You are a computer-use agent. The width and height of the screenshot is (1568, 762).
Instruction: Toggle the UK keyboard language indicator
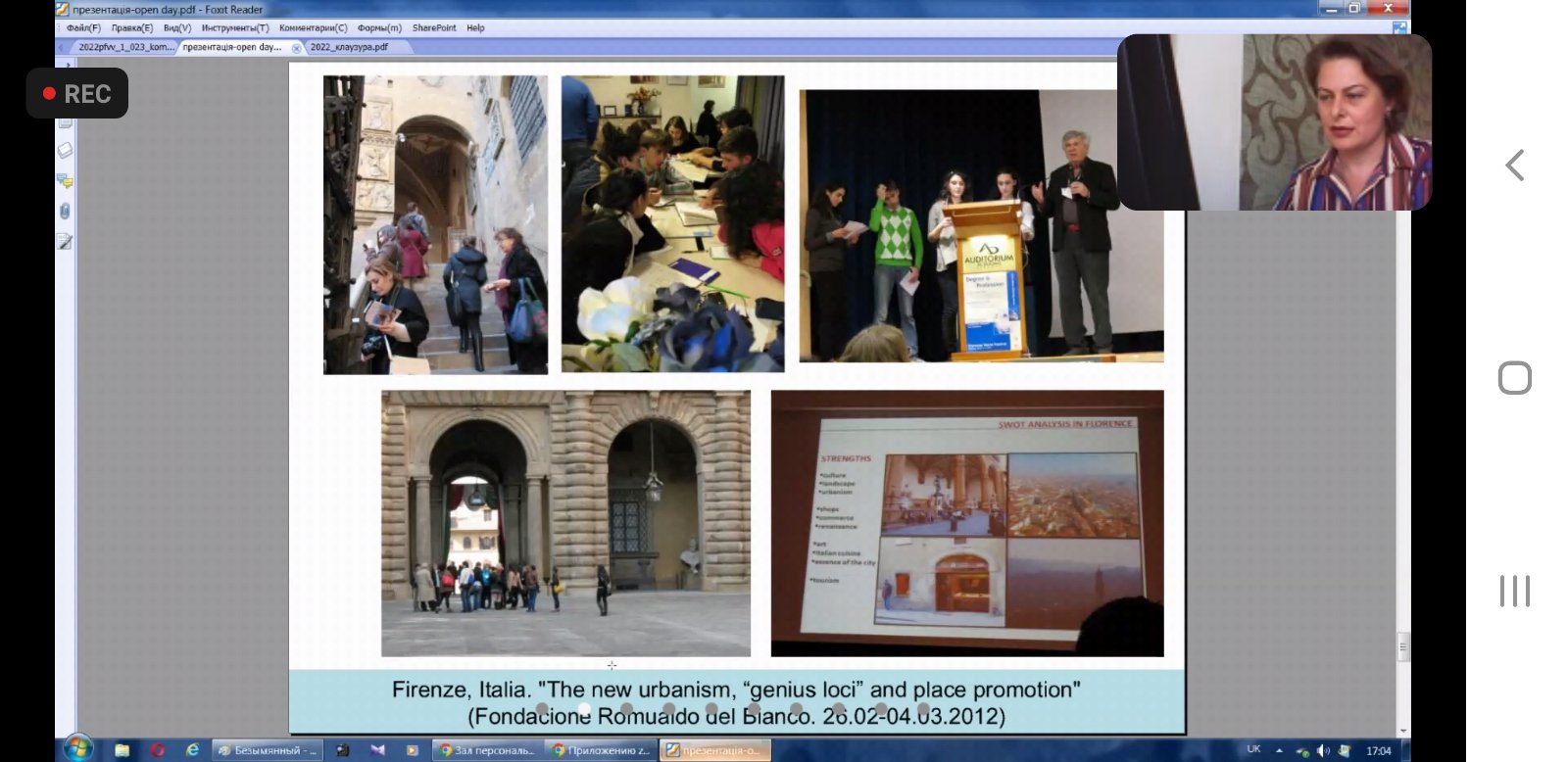coord(1253,749)
